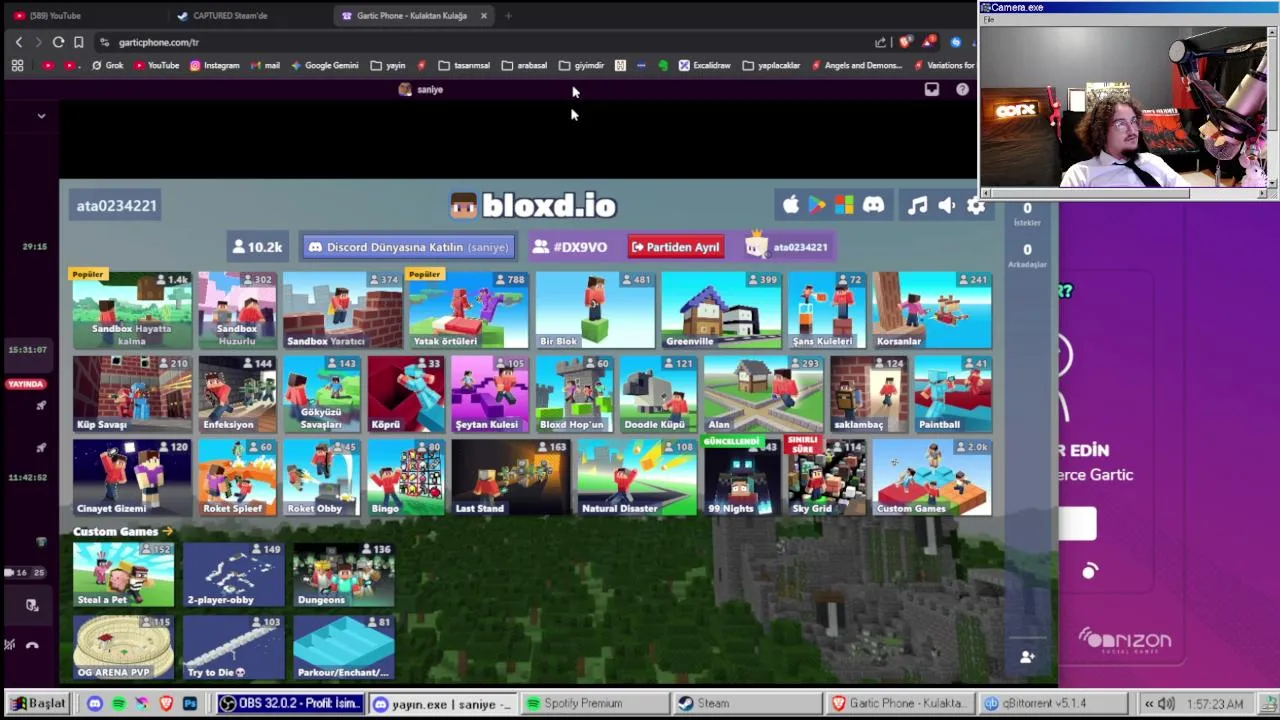Open a new browser tab
The height and width of the screenshot is (720, 1280).
click(508, 15)
